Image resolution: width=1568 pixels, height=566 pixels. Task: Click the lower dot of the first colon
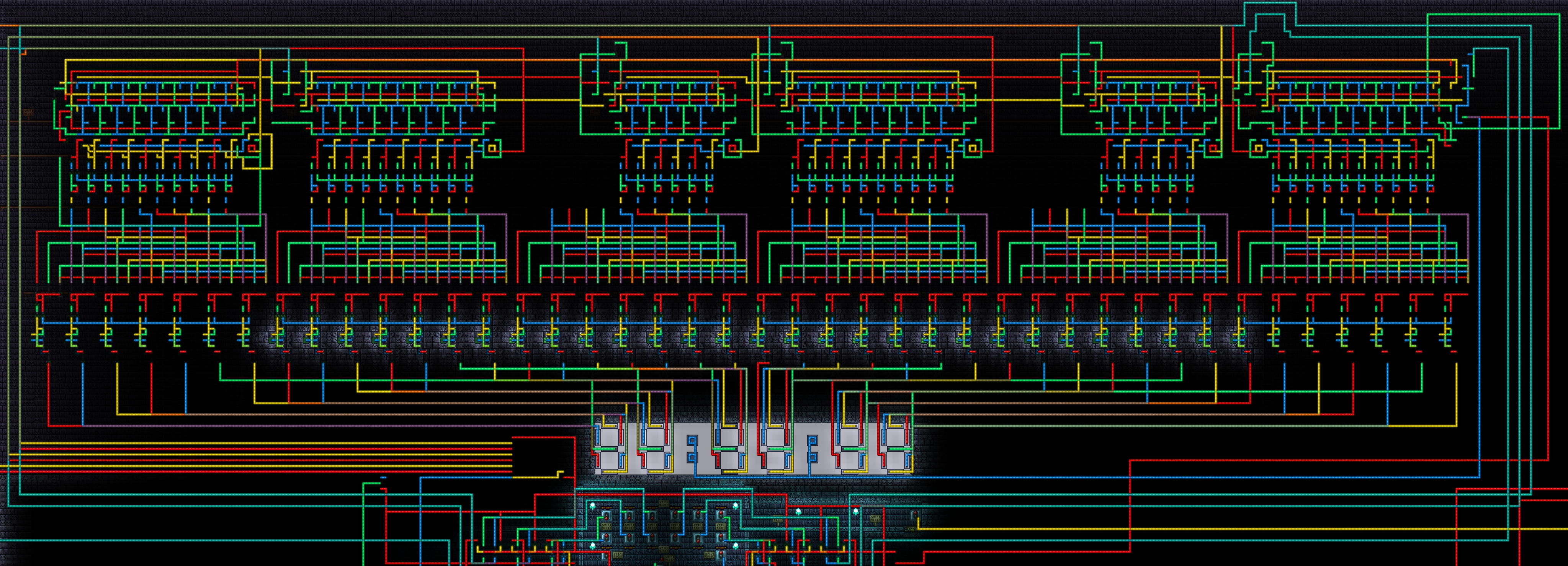(x=693, y=458)
